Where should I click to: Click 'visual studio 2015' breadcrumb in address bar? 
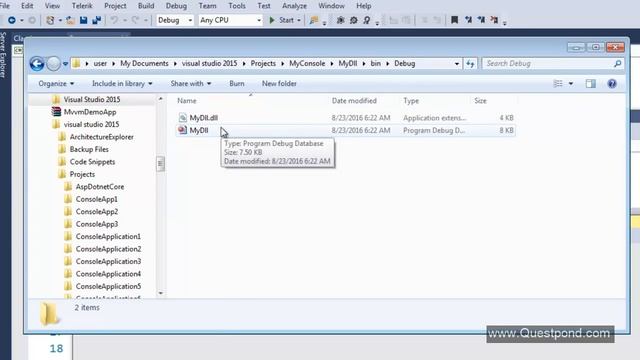tap(209, 63)
